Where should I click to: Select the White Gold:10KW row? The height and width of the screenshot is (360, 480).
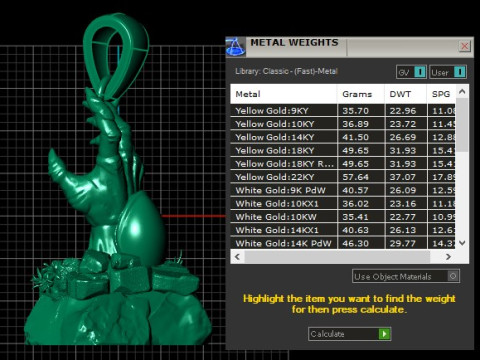coord(343,217)
